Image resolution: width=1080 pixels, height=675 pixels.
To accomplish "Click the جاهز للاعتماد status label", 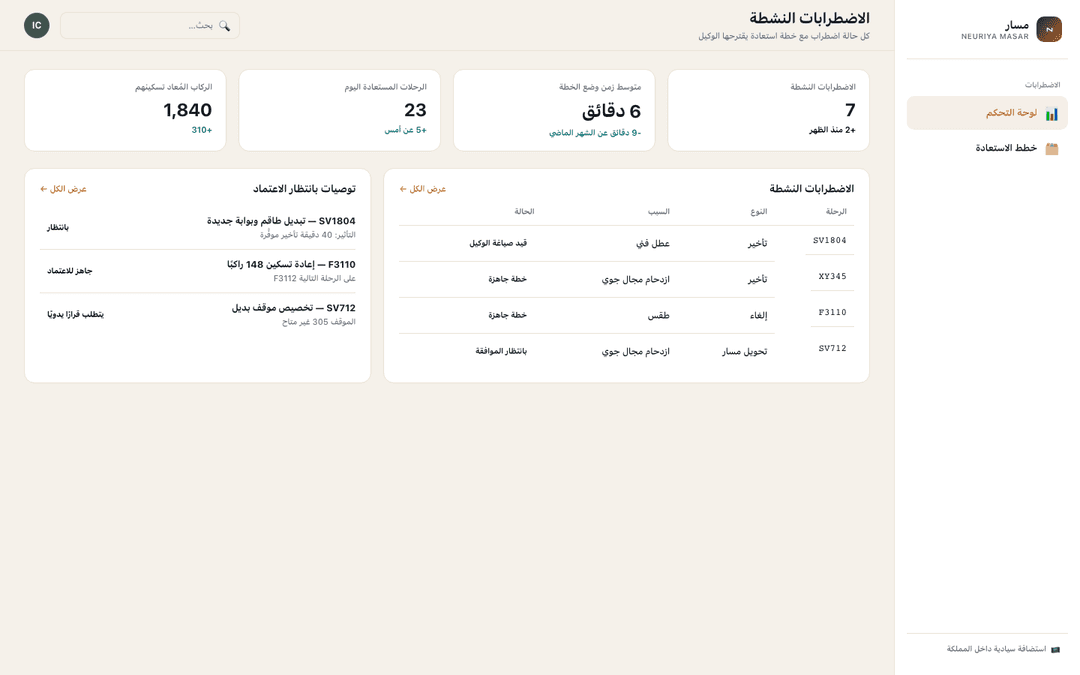I will pos(70,271).
